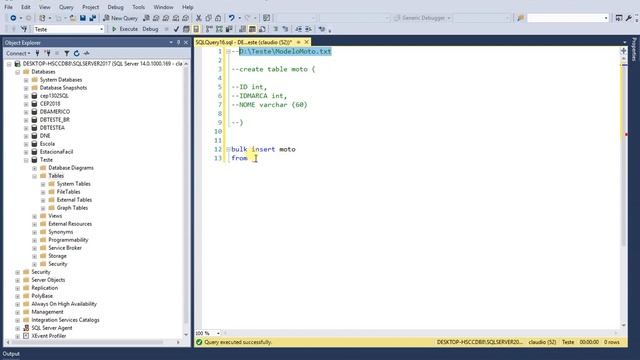Click the New Query toolbar button

tap(120, 18)
